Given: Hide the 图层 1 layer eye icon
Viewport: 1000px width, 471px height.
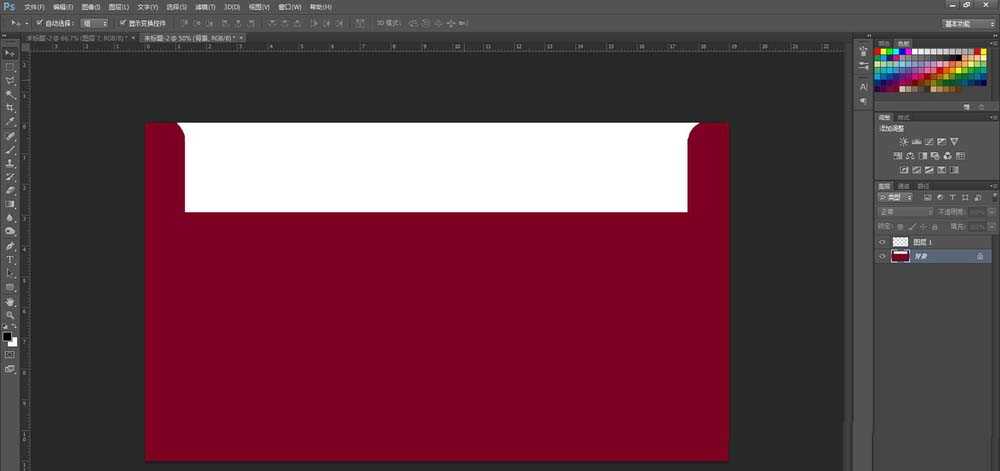Looking at the screenshot, I should click(x=882, y=242).
